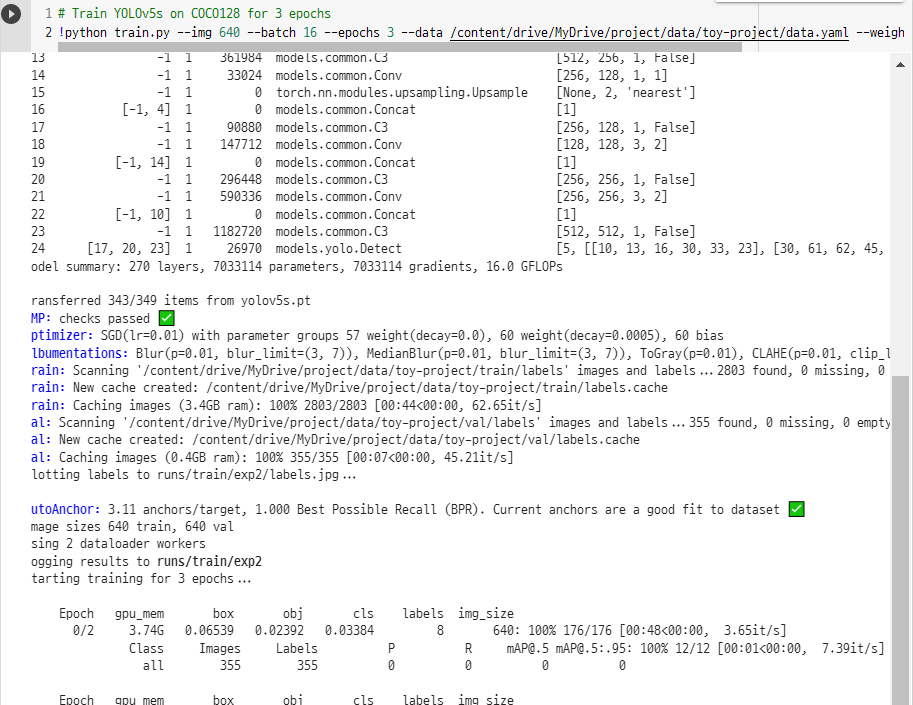The image size is (913, 705).
Task: Click the blue 'AutoAnchor:' label
Action: tap(66, 509)
